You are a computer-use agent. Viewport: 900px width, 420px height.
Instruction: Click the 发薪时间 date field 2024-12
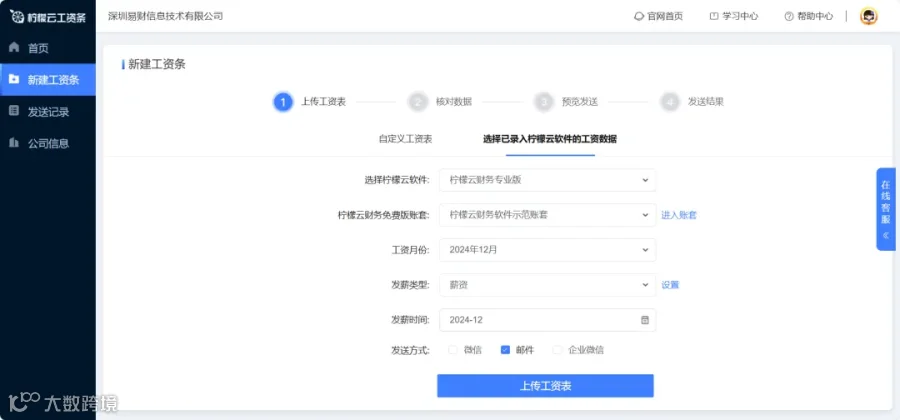coord(548,320)
